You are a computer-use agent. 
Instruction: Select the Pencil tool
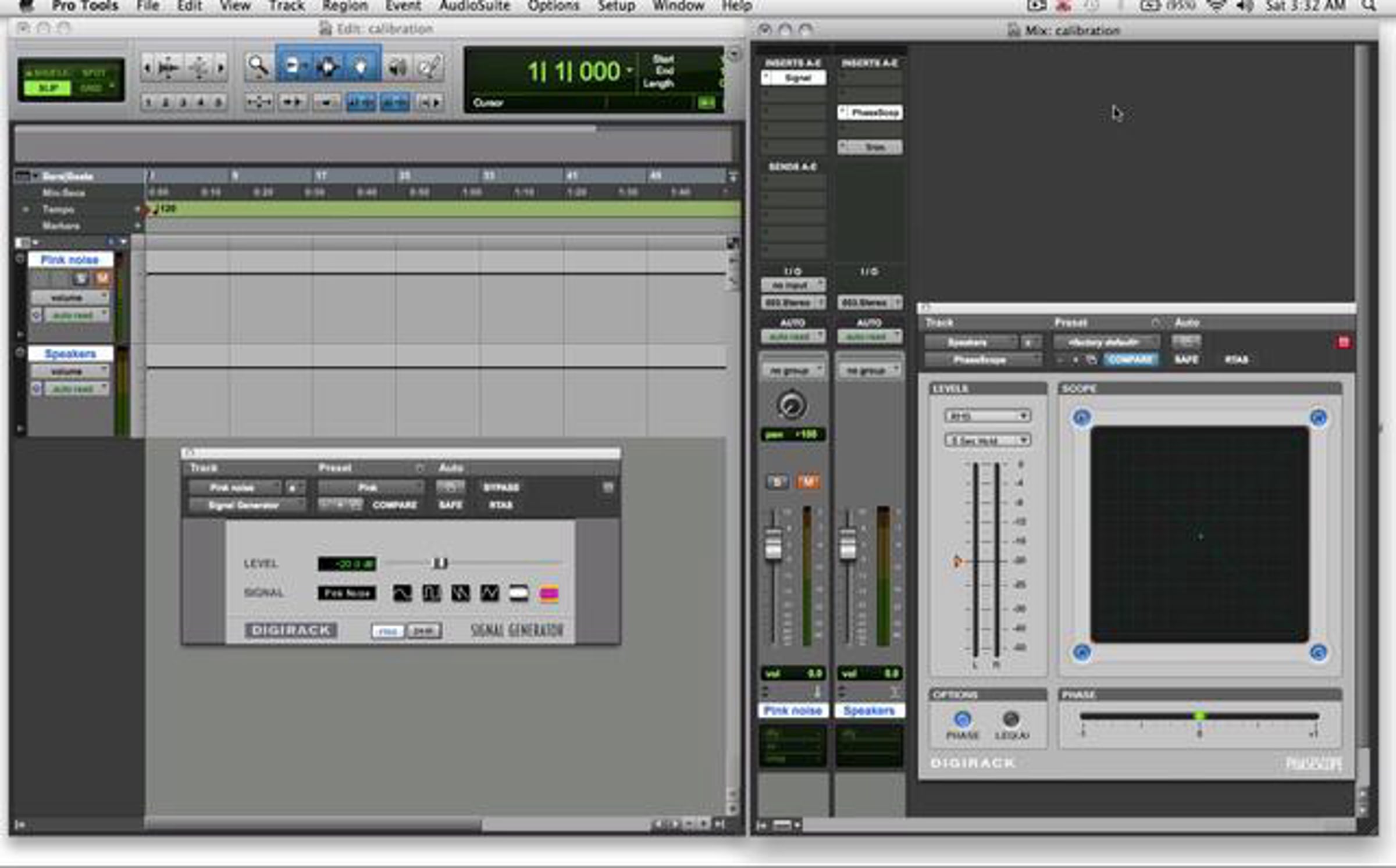430,67
